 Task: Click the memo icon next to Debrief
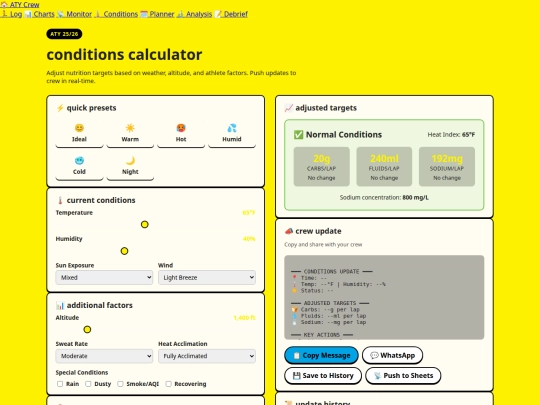(218, 14)
